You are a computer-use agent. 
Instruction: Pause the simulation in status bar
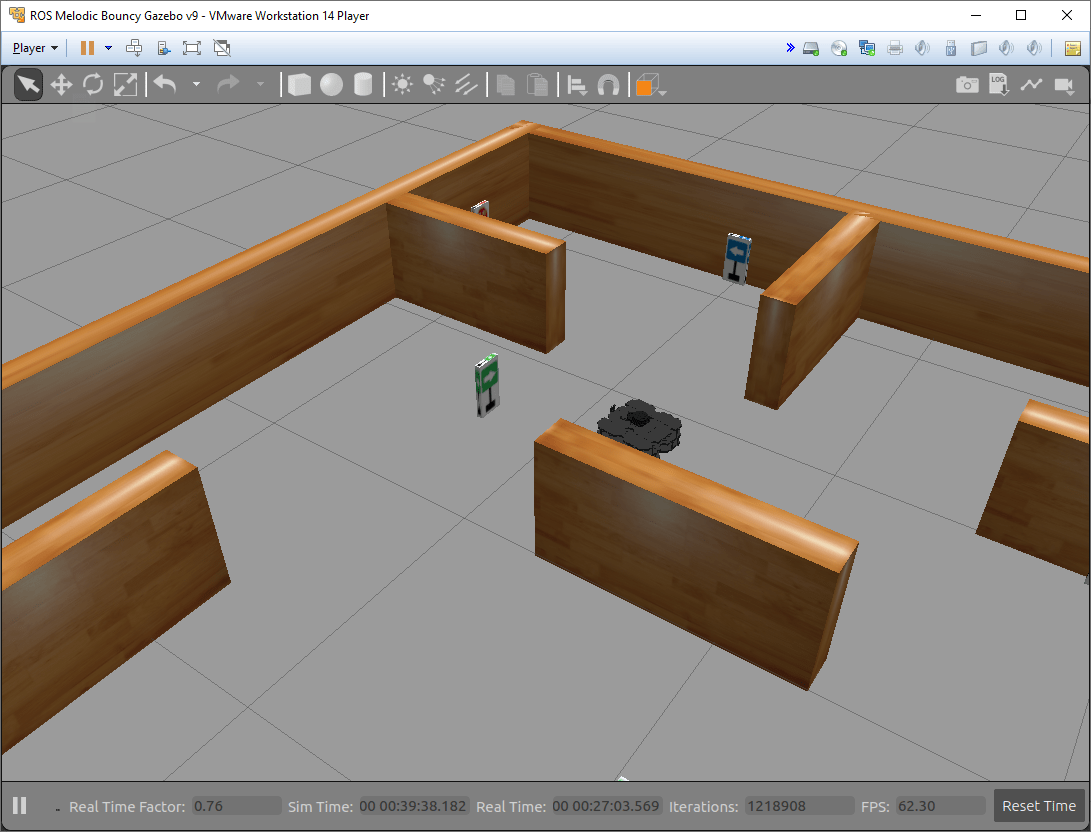click(x=19, y=806)
